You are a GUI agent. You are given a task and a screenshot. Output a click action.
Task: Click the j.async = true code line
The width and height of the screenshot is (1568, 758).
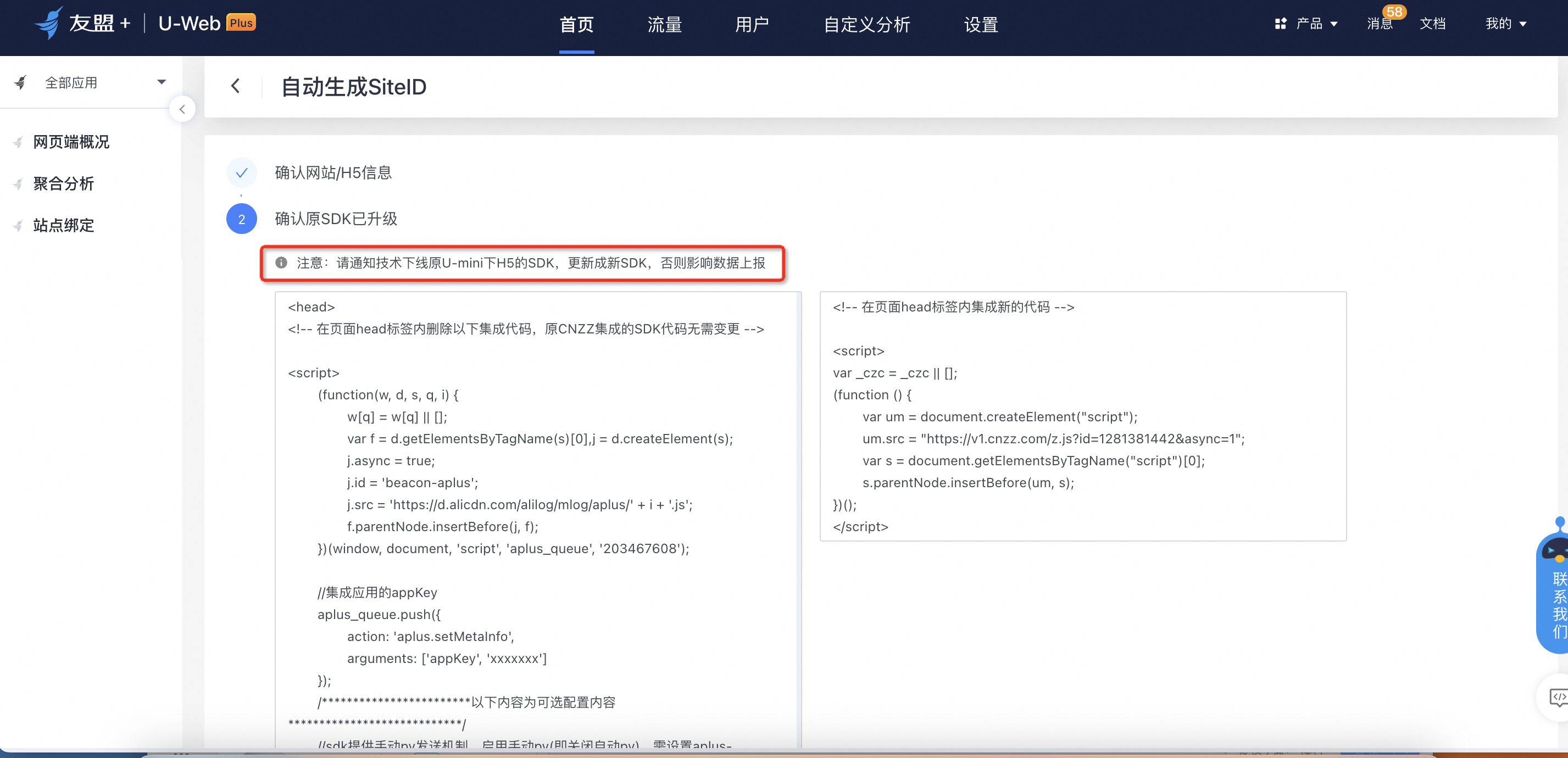pos(391,460)
